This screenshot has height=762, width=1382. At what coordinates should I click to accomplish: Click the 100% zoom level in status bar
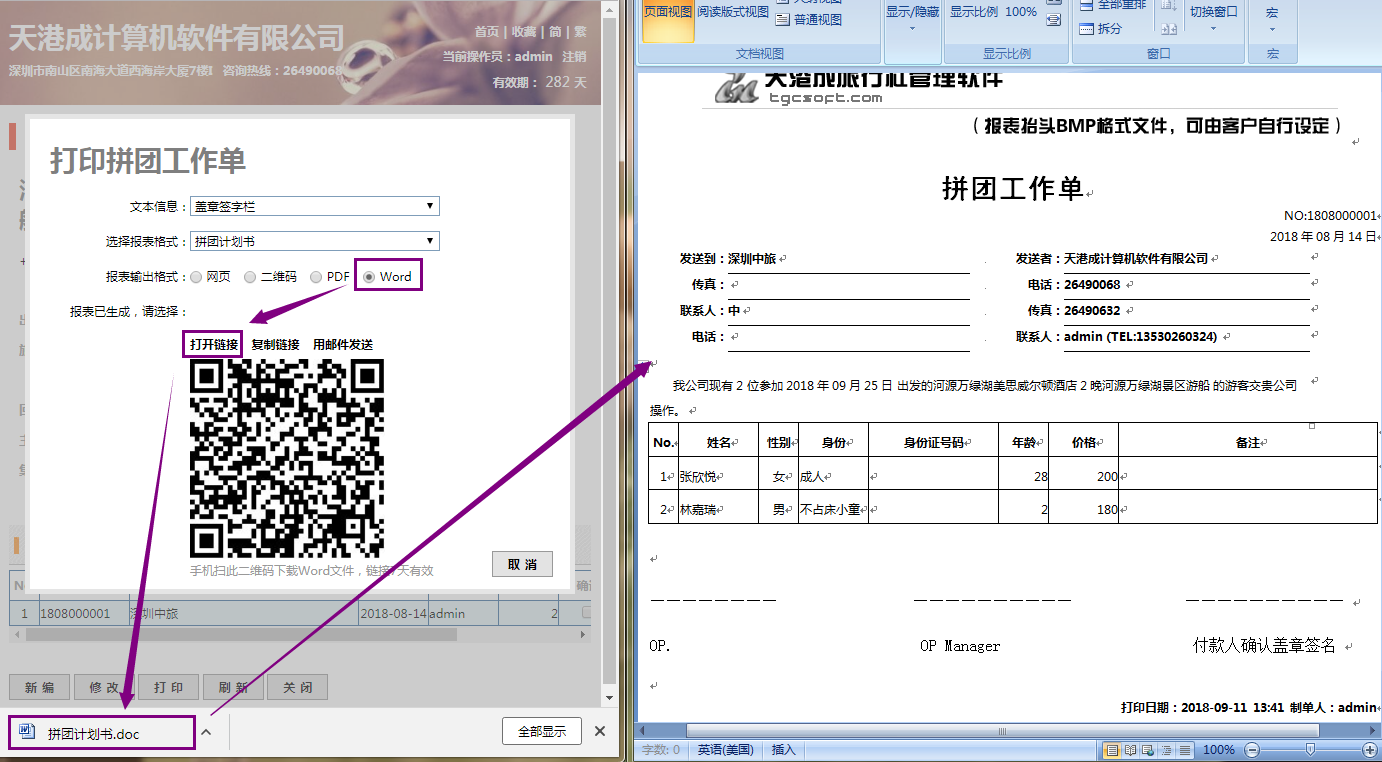(1218, 750)
